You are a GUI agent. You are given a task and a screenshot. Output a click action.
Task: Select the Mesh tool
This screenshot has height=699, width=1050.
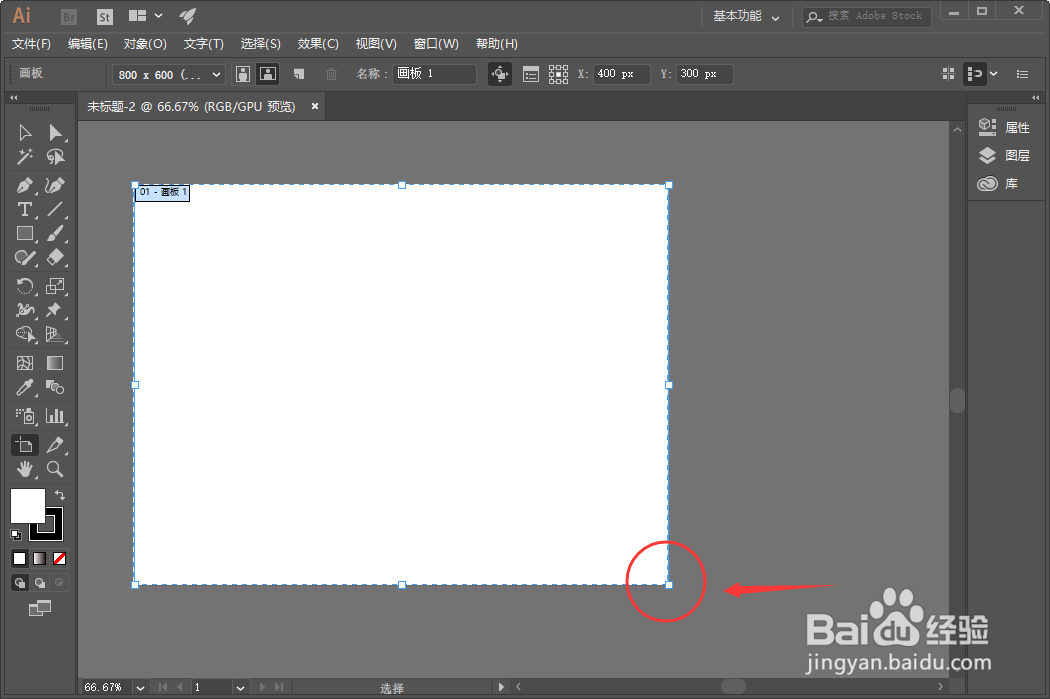[x=25, y=363]
